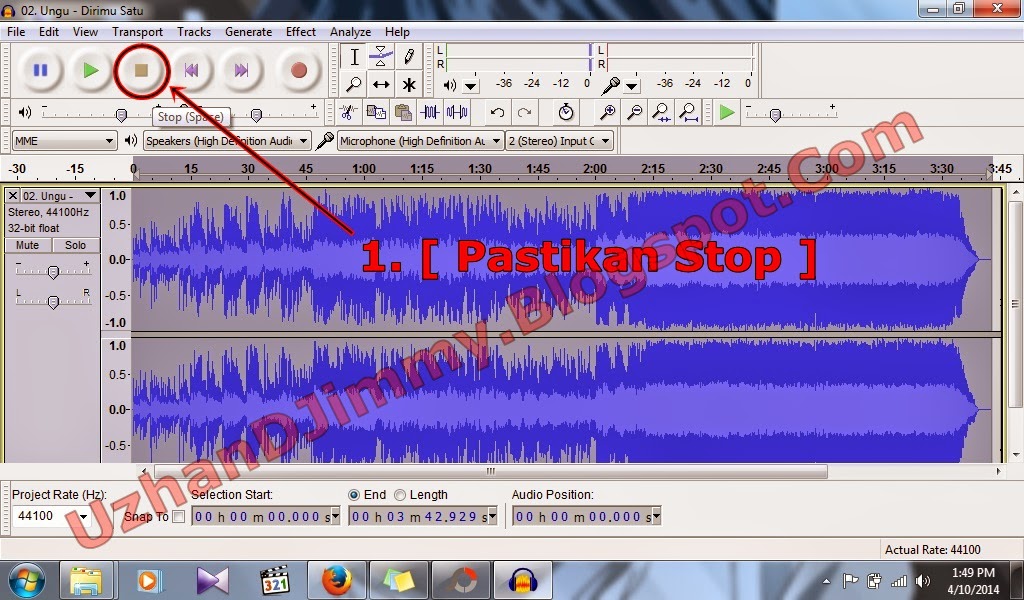This screenshot has height=600, width=1024.
Task: Mute the 02. Ungu track
Action: pos(27,245)
